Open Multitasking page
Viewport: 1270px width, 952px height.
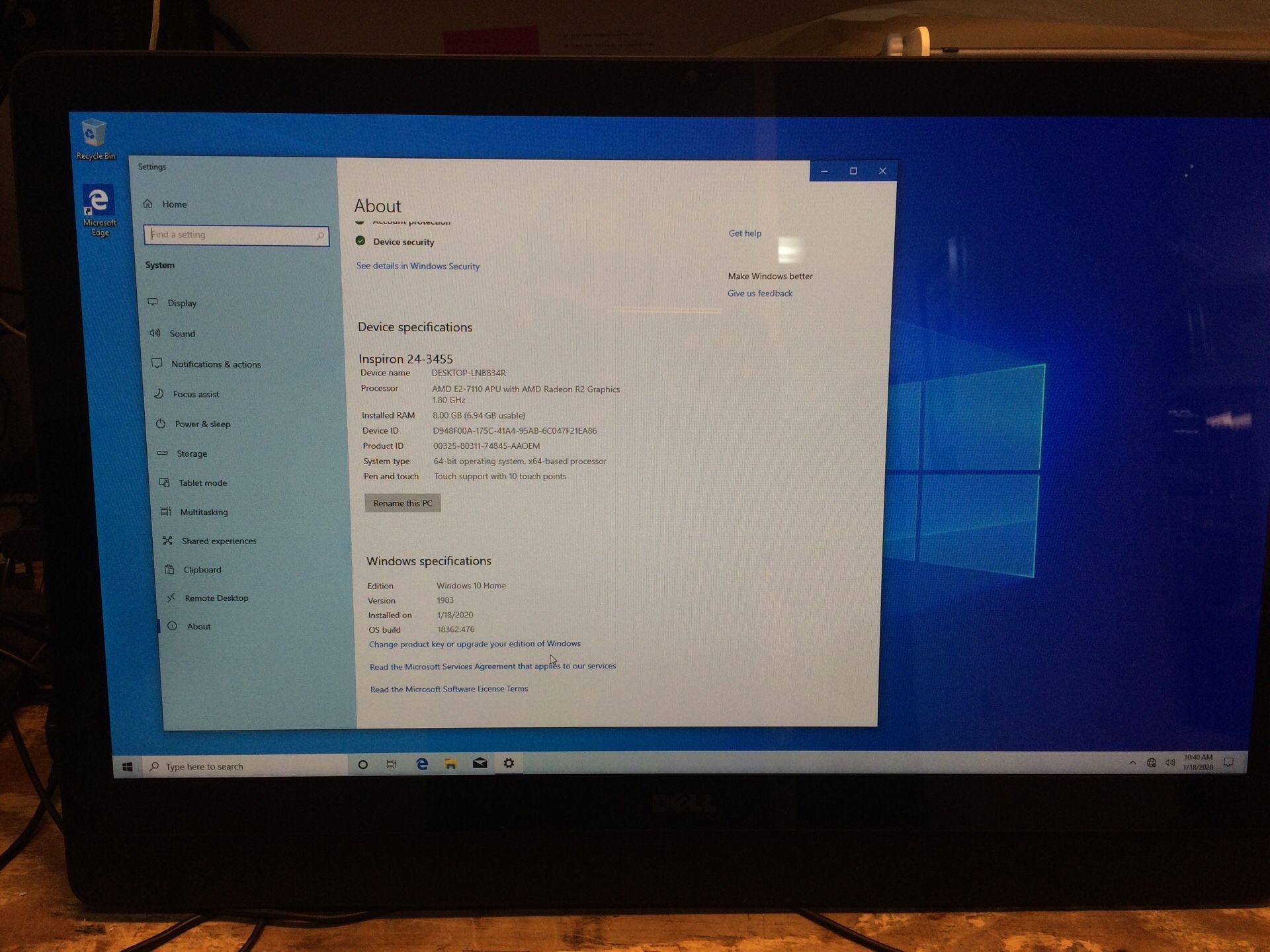(x=204, y=512)
